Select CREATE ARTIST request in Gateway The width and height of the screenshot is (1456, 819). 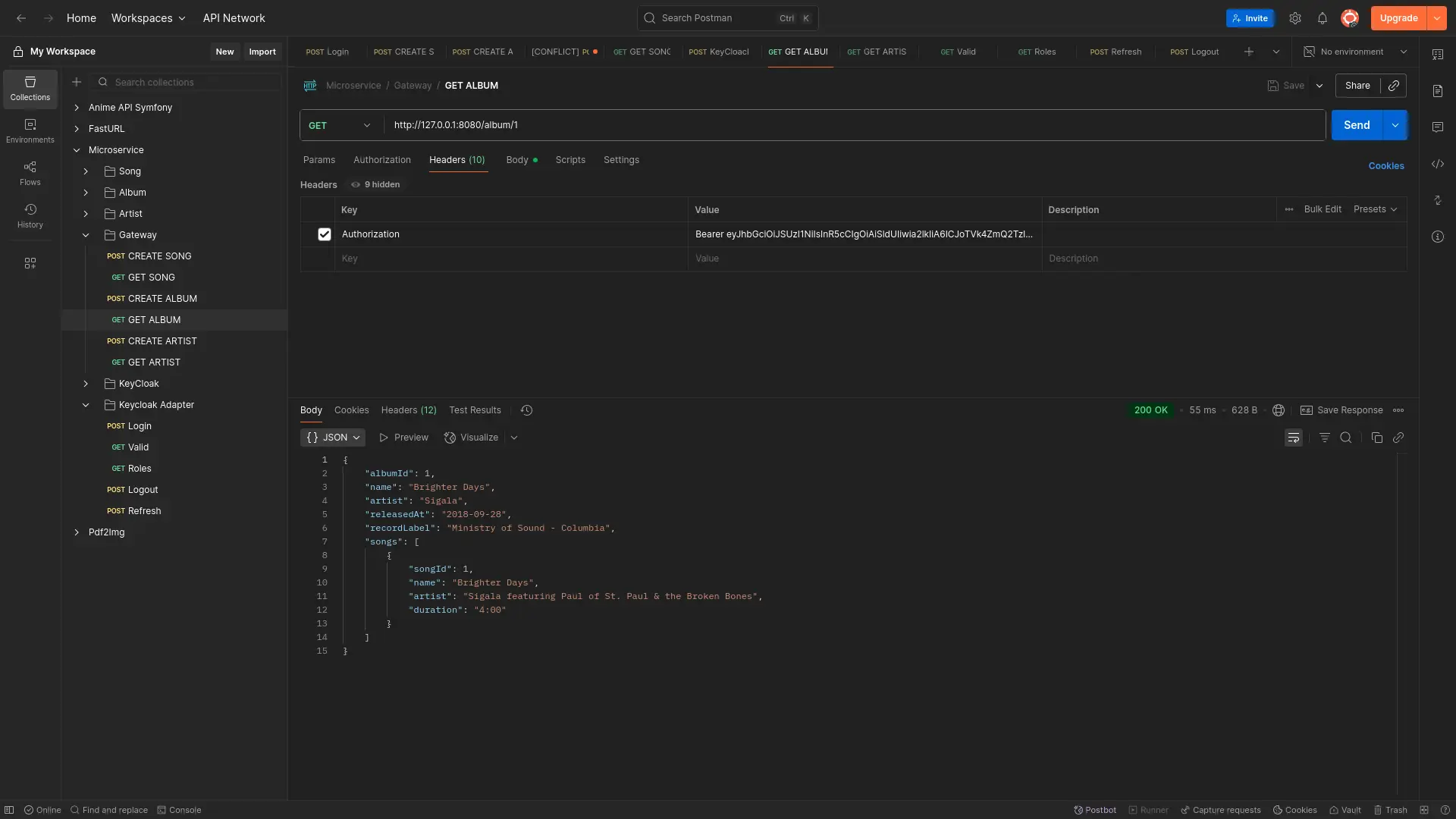(162, 341)
